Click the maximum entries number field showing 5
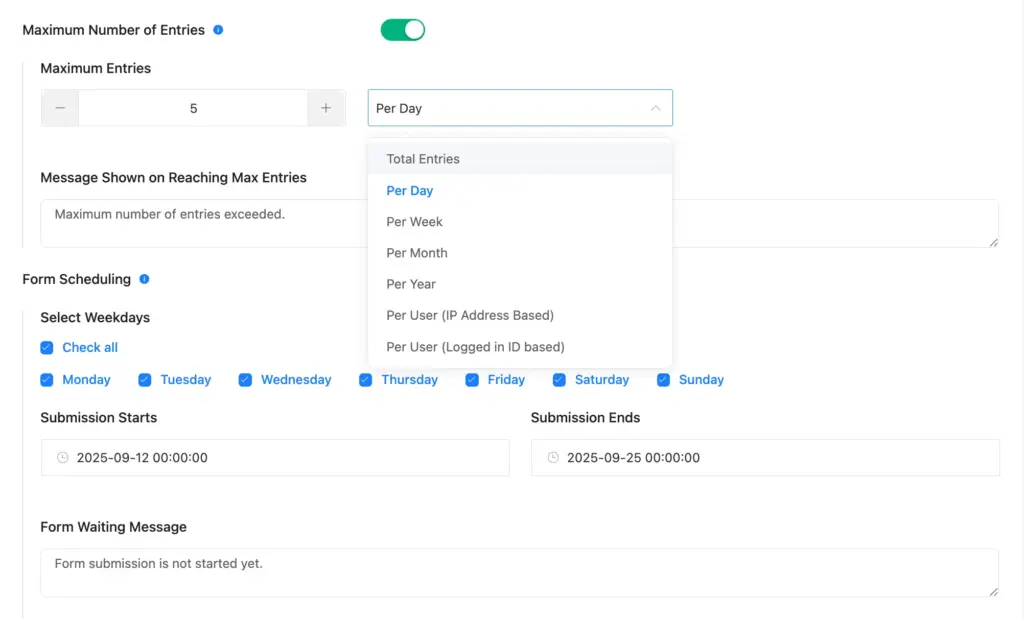Image resolution: width=1024 pixels, height=619 pixels. (x=193, y=108)
